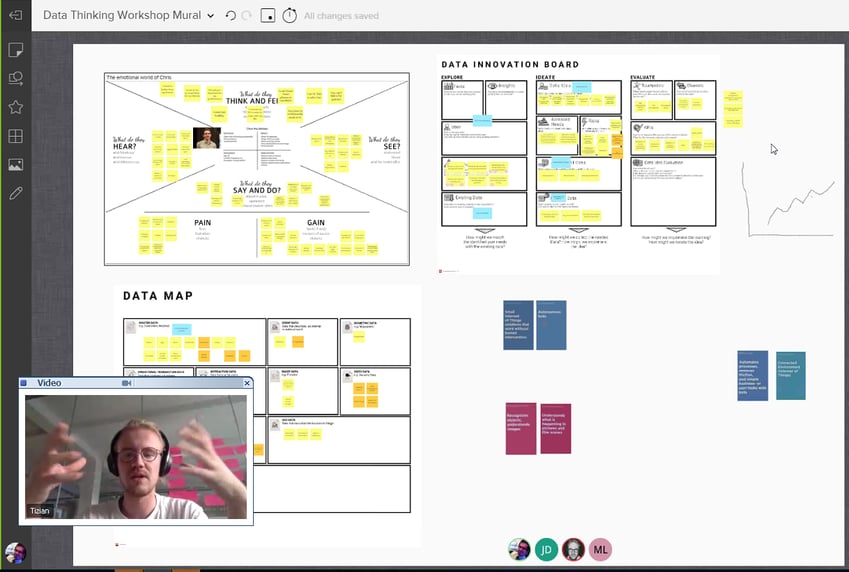Click the redo arrow icon
This screenshot has height=572, width=849.
click(247, 16)
